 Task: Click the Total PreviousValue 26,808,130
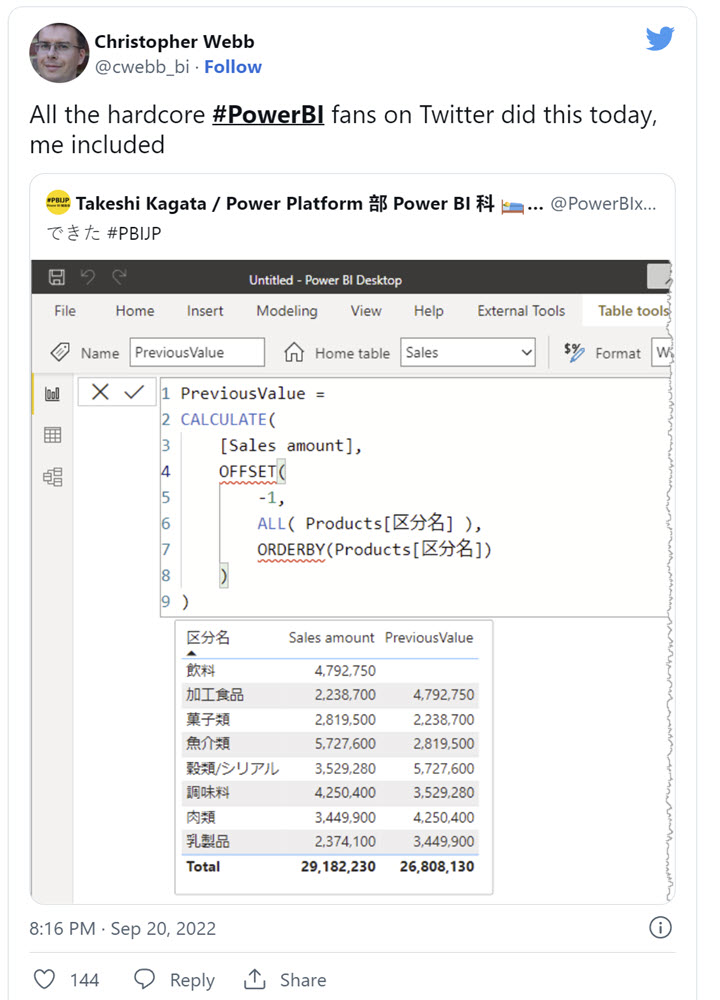[x=437, y=867]
